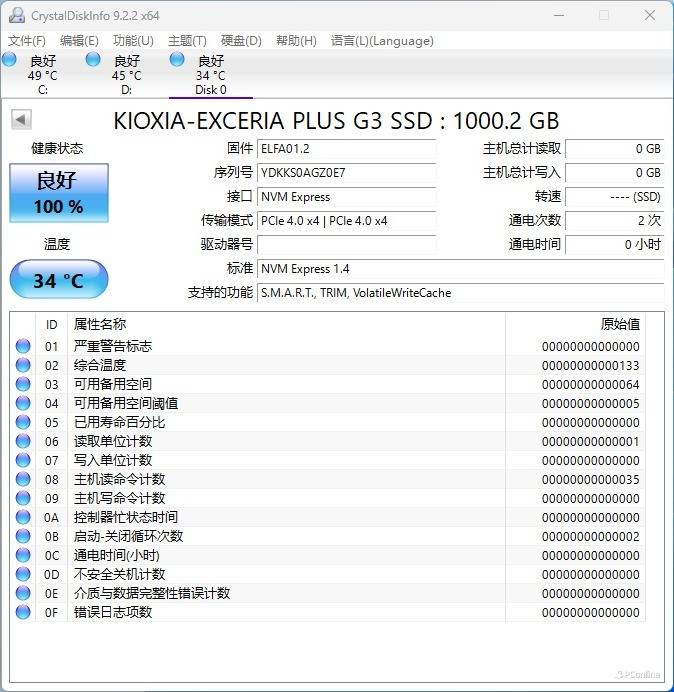This screenshot has width=674, height=692.
Task: Click status icon for attribute 01 严重警告标志
Action: [x=23, y=346]
